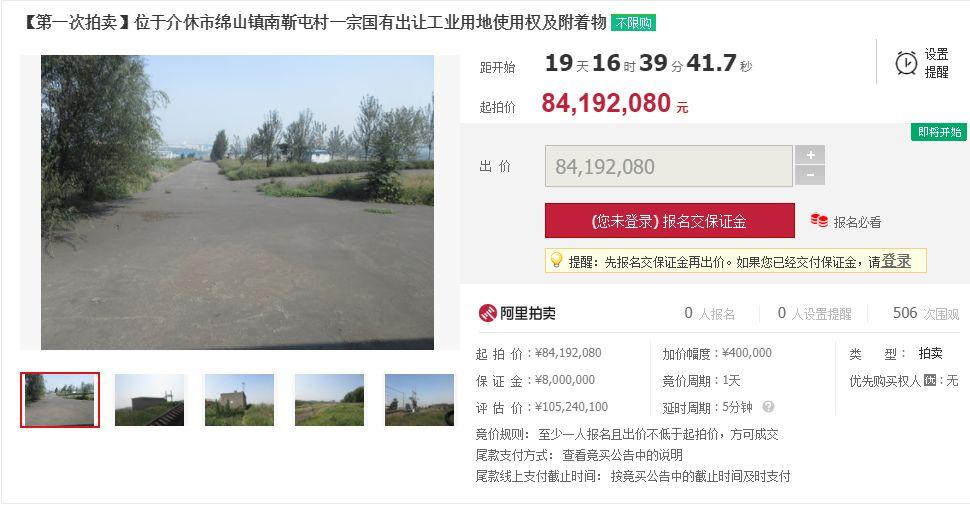Click the 优 badge icon next to 优先购买权人
970x509 pixels.
point(929,380)
